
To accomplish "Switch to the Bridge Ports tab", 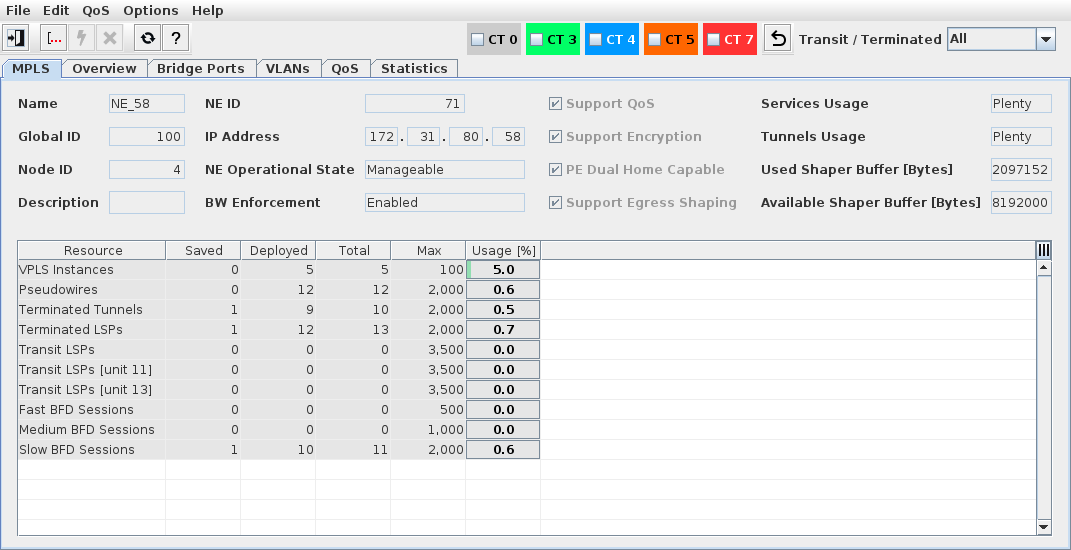I will click(x=201, y=68).
